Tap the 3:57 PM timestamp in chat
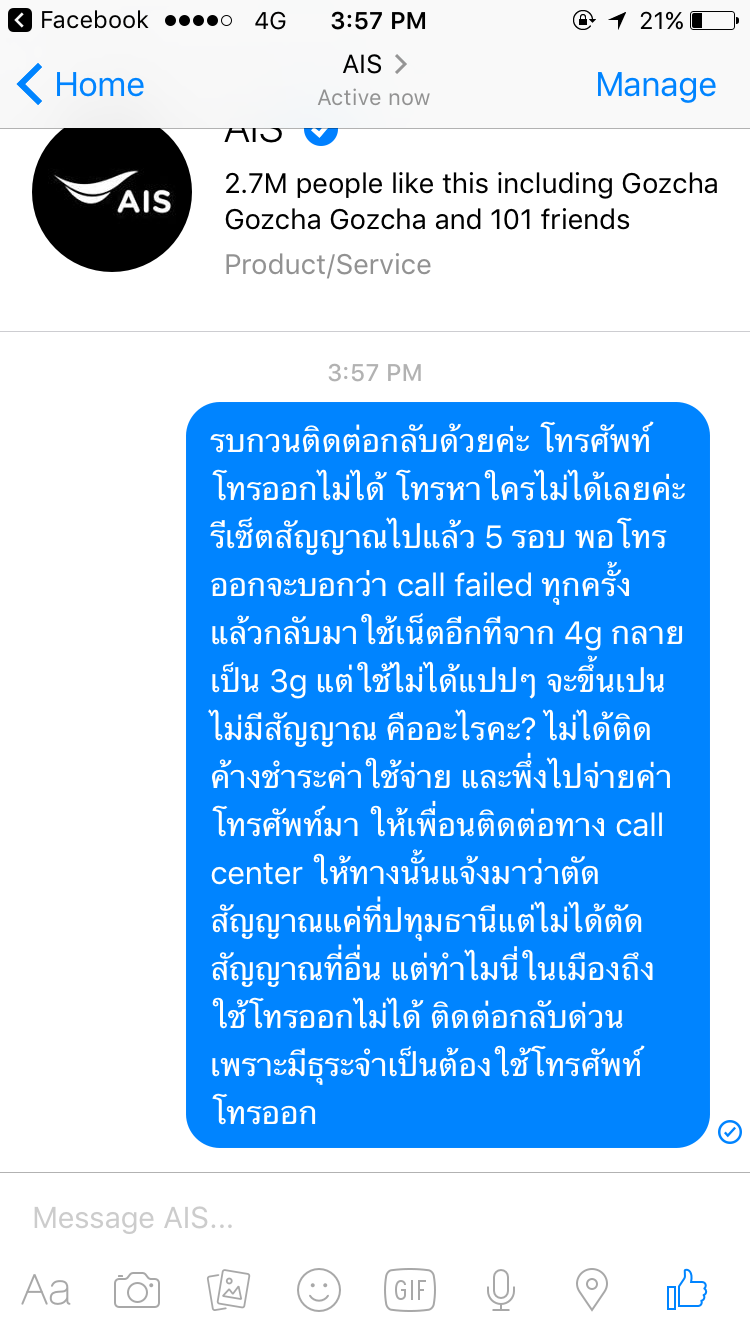Image resolution: width=750 pixels, height=1334 pixels. [x=375, y=373]
